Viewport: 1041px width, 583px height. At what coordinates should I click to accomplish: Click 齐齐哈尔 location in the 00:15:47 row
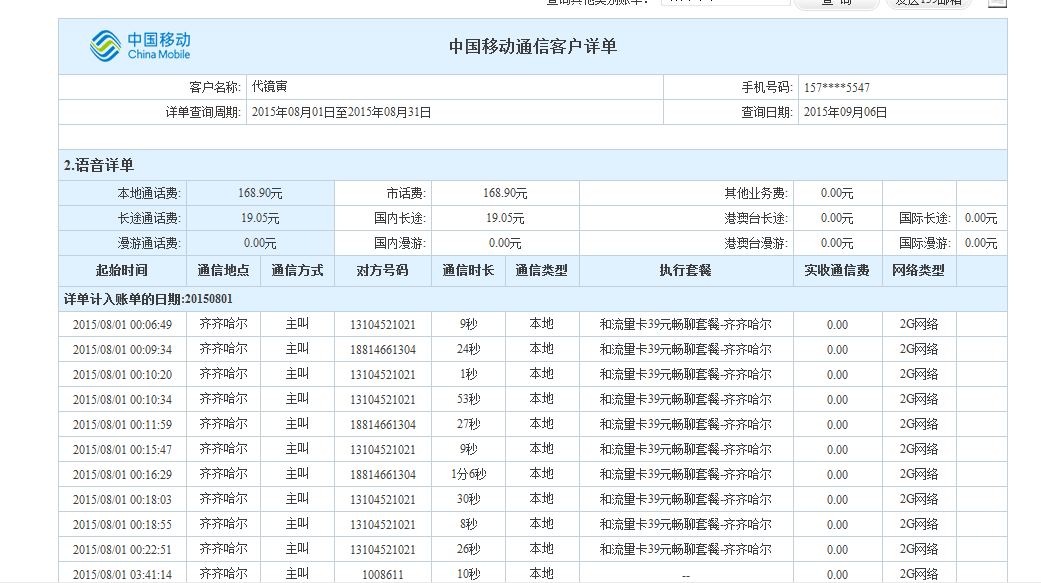tap(223, 450)
